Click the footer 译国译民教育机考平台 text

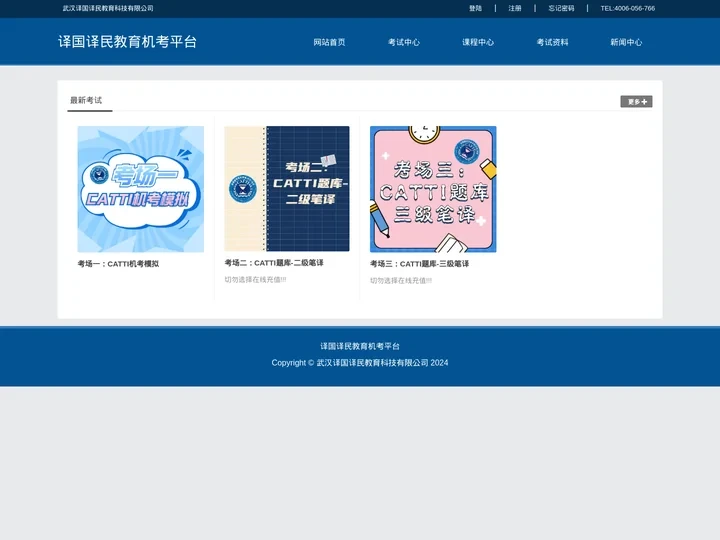(360, 346)
